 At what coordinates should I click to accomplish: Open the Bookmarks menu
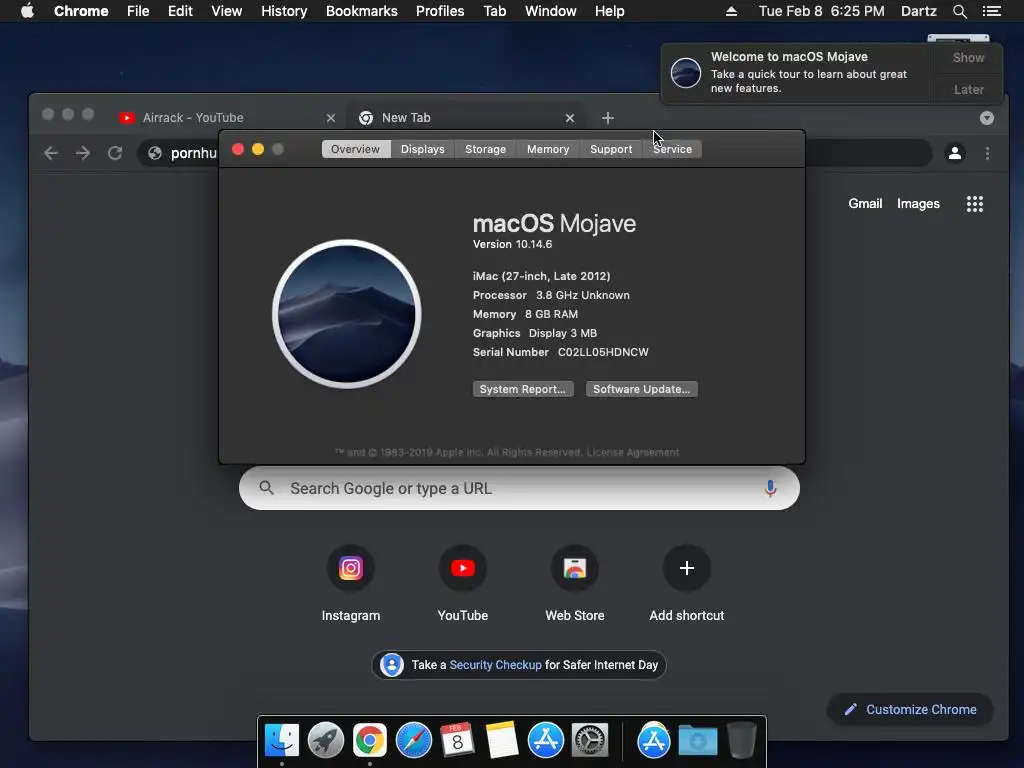[361, 11]
